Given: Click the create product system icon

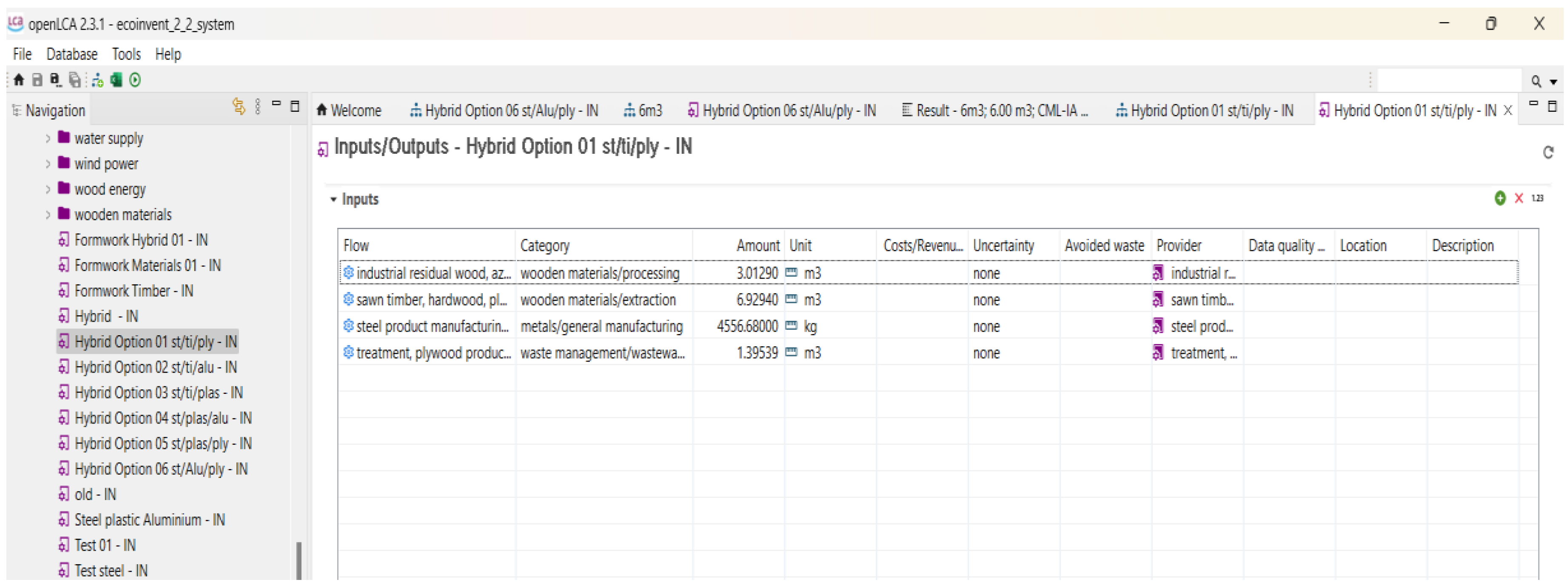Looking at the screenshot, I should pos(97,79).
